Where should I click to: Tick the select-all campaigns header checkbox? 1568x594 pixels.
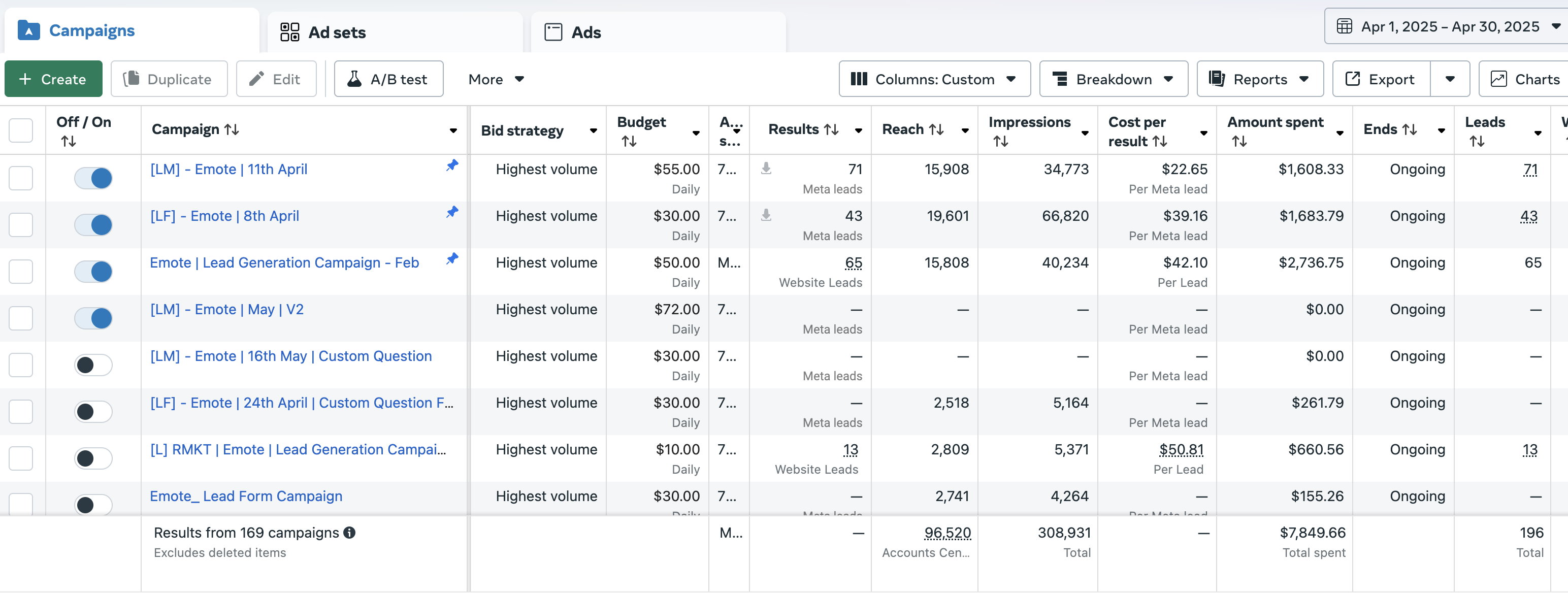[x=21, y=130]
